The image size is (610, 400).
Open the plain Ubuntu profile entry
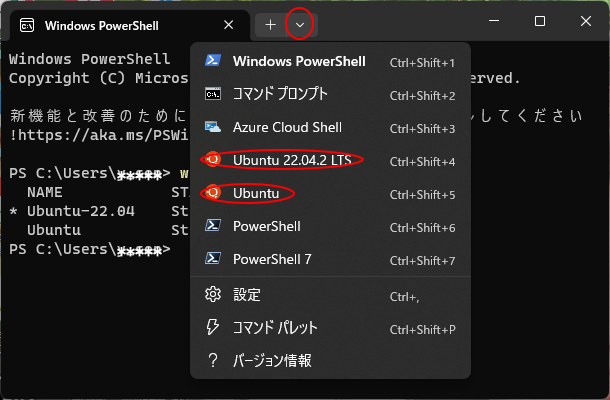(x=330, y=193)
